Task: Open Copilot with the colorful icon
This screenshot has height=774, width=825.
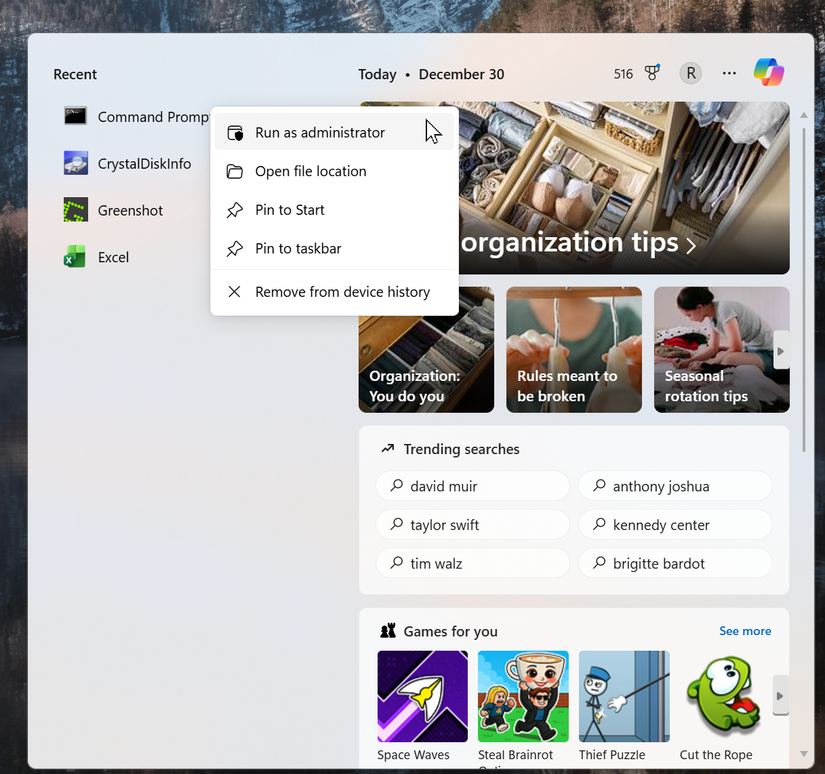Action: 768,72
